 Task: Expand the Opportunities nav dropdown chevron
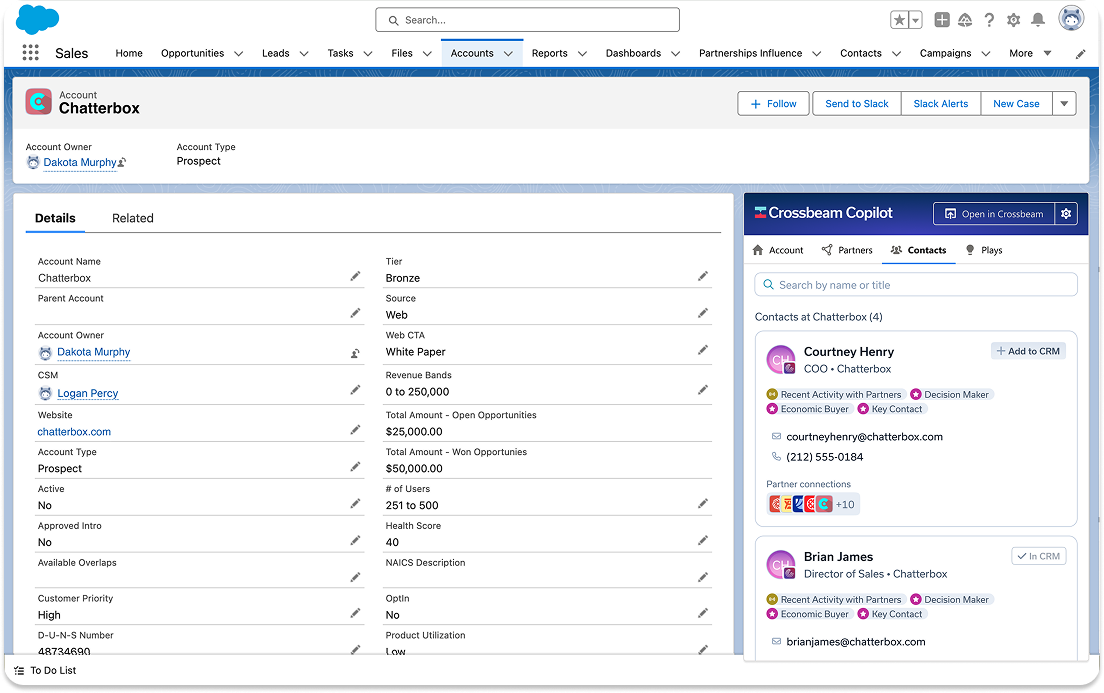click(239, 54)
